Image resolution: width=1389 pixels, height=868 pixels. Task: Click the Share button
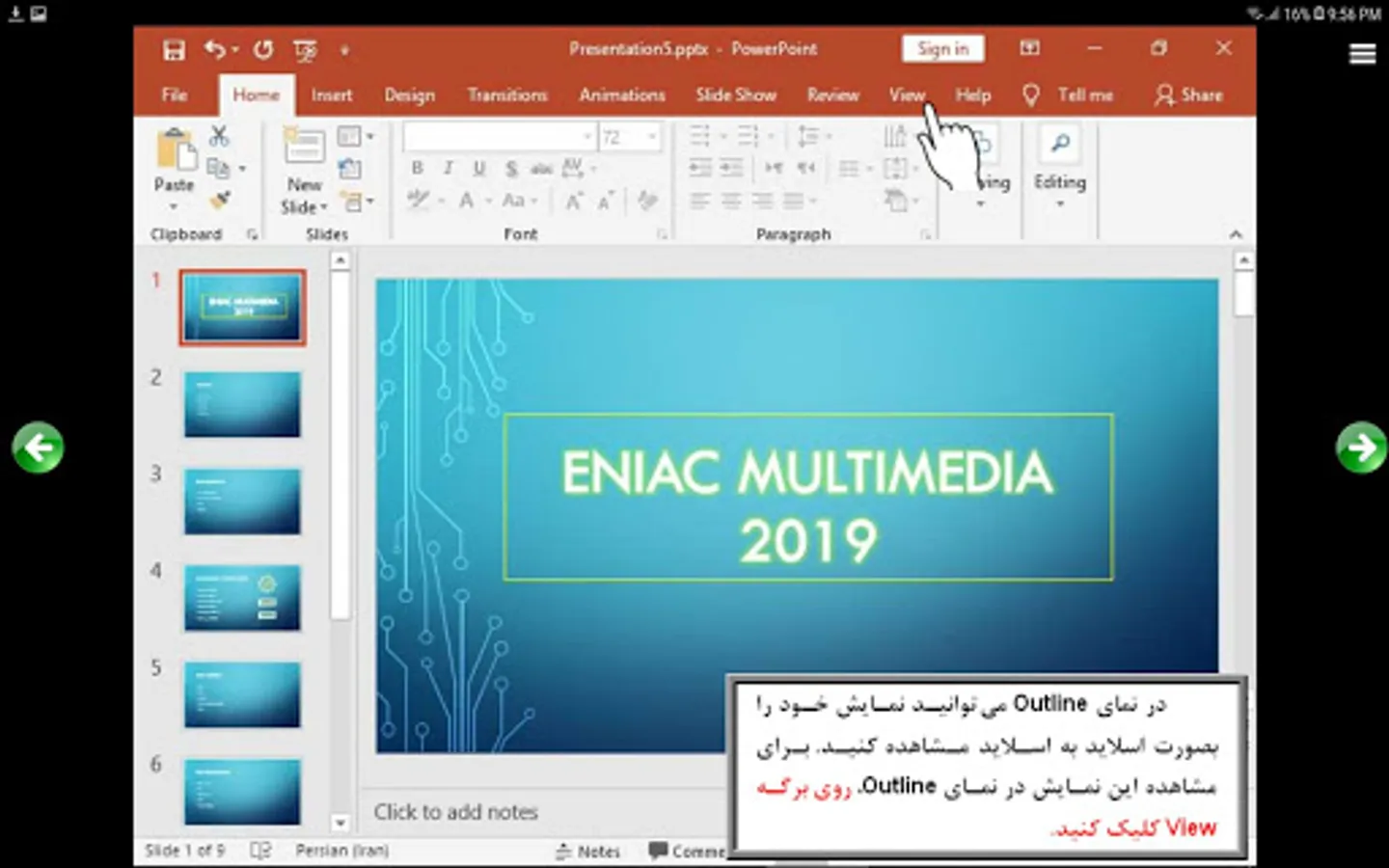[x=1188, y=95]
